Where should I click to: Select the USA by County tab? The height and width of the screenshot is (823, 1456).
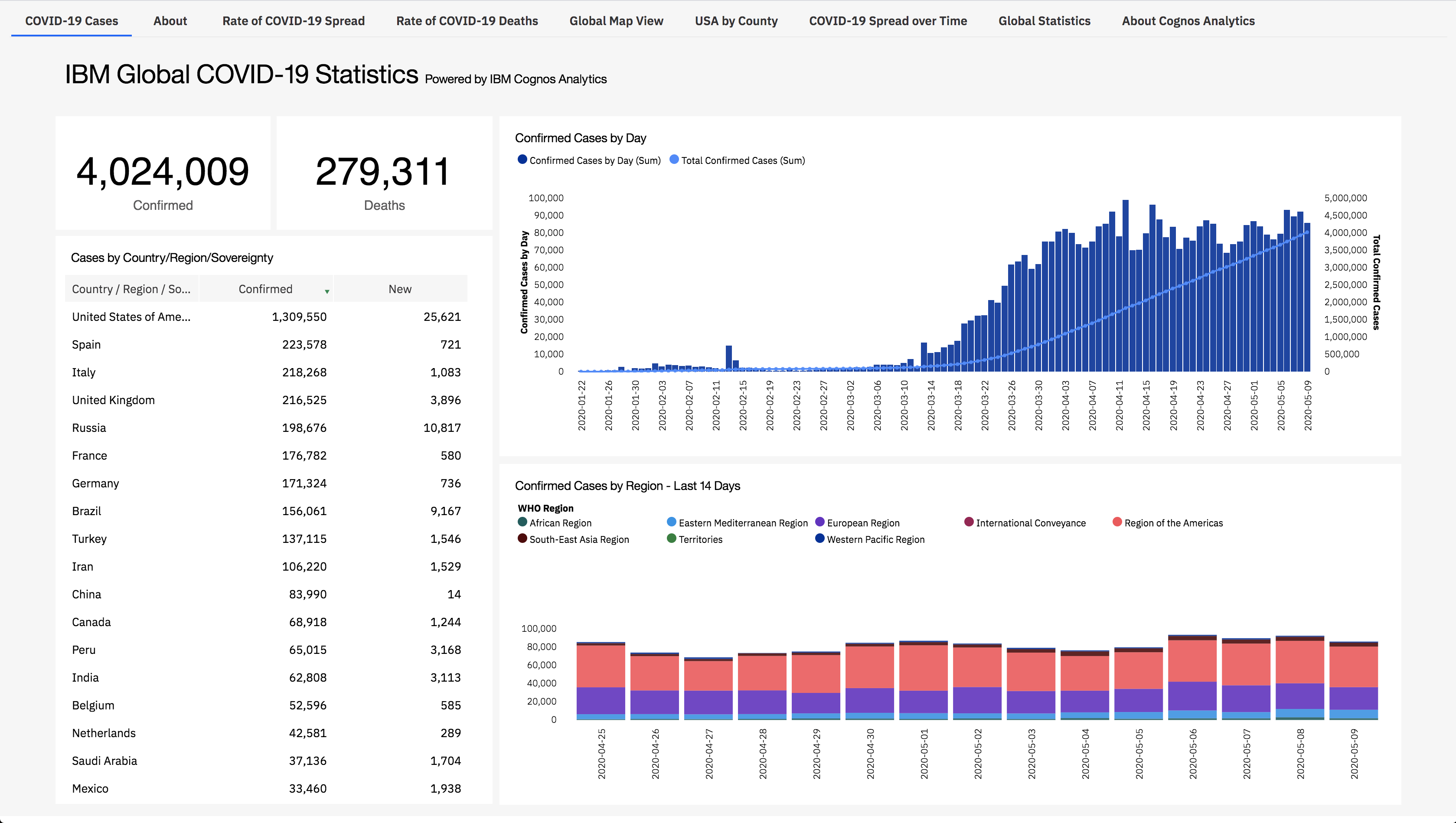click(x=736, y=21)
